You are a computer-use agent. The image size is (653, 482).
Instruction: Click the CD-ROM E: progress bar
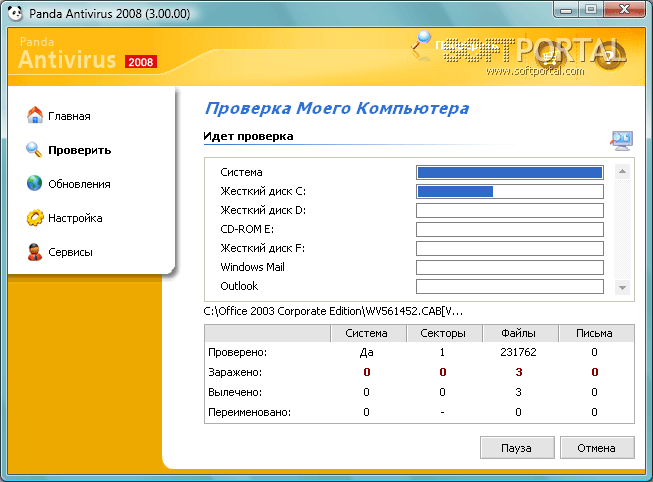tap(510, 229)
